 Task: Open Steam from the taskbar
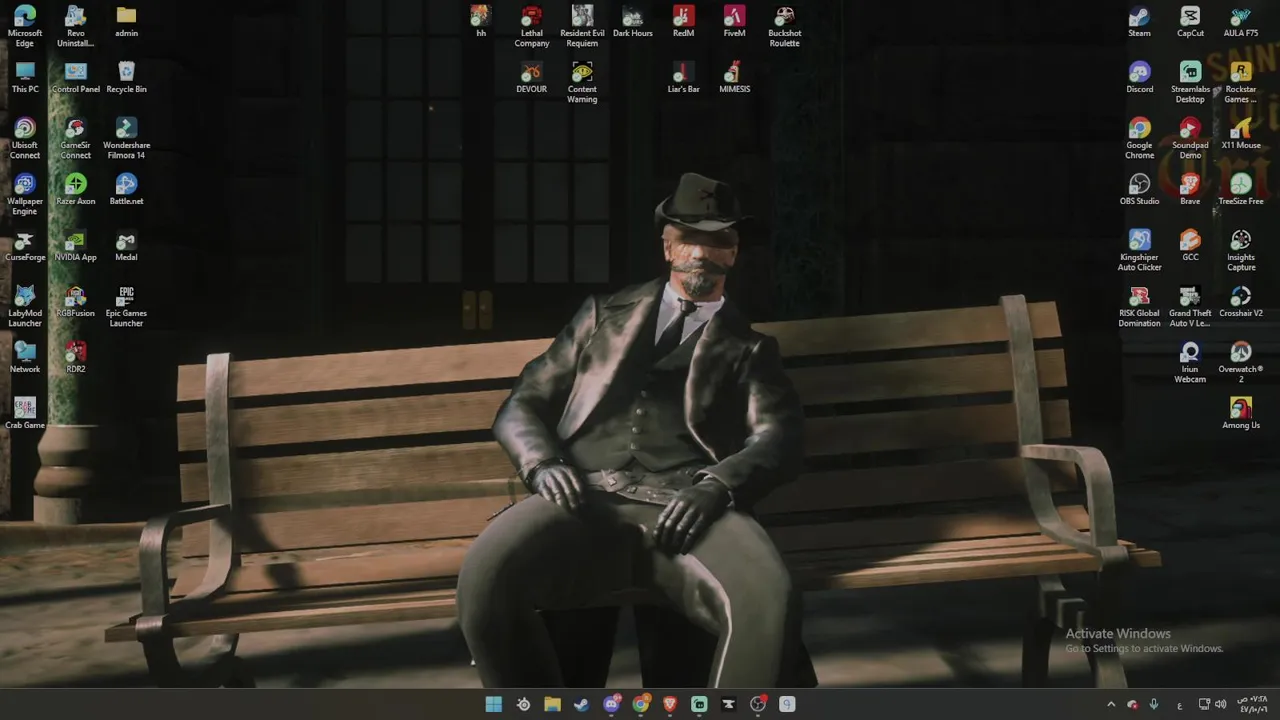(x=581, y=704)
